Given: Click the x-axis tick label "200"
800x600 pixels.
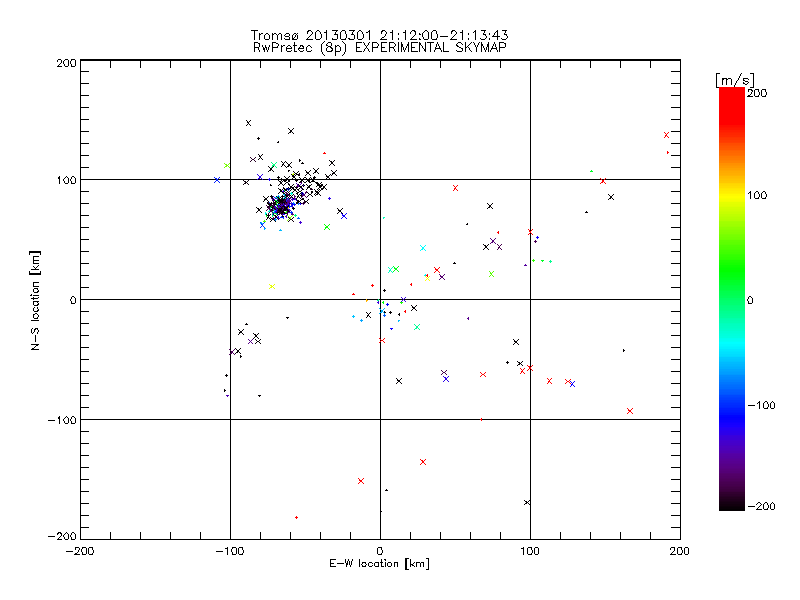Looking at the screenshot, I should pyautogui.click(x=680, y=551).
